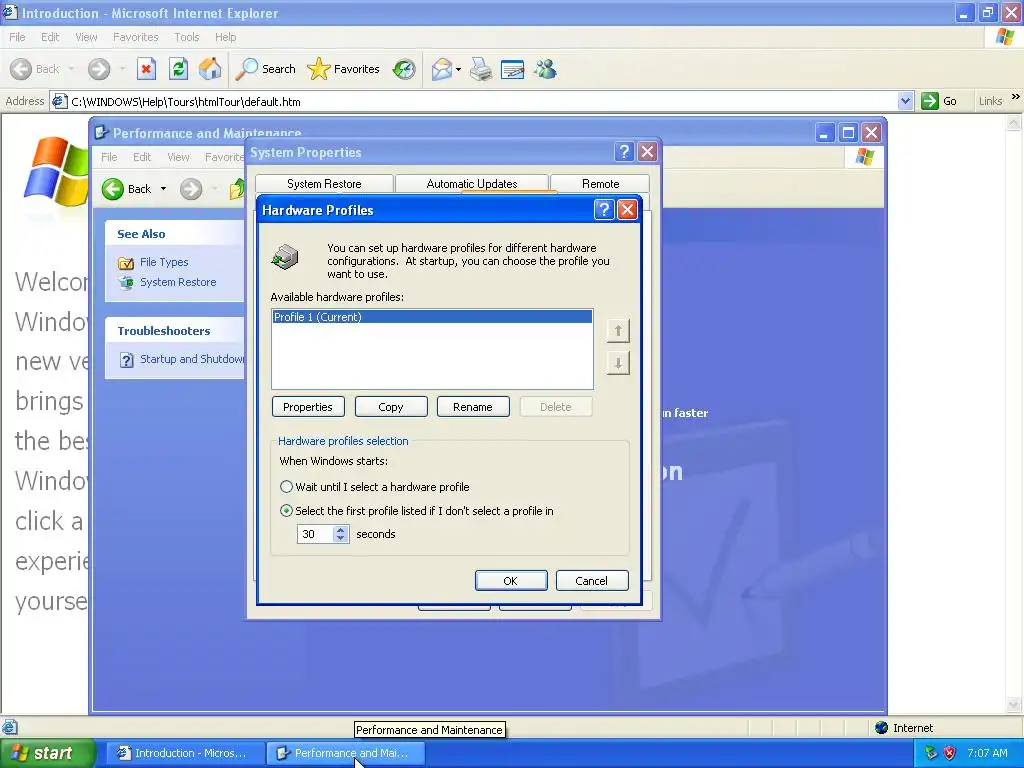This screenshot has width=1024, height=768.
Task: Expand the Links toolbar chevron
Action: point(1016,97)
